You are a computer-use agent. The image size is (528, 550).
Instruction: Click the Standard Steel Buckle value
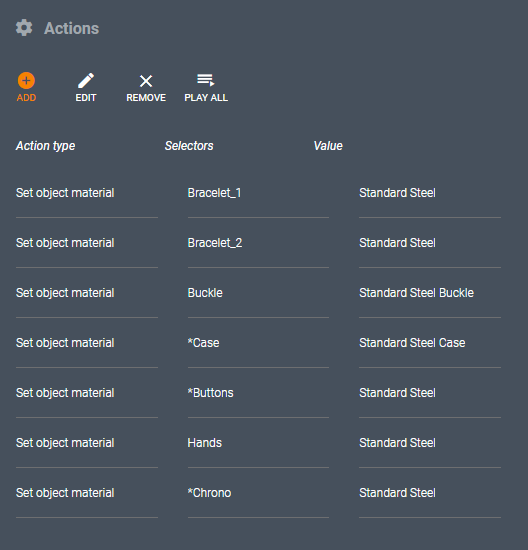click(x=416, y=293)
